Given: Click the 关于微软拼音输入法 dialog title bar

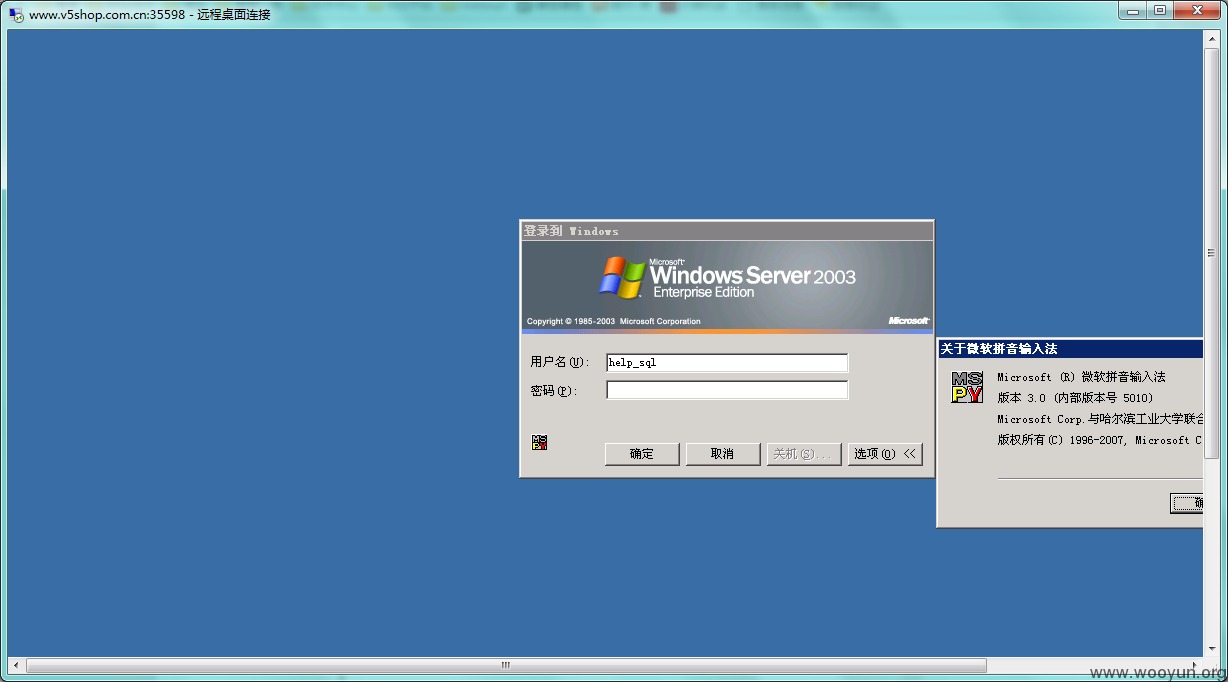Looking at the screenshot, I should coord(1070,349).
